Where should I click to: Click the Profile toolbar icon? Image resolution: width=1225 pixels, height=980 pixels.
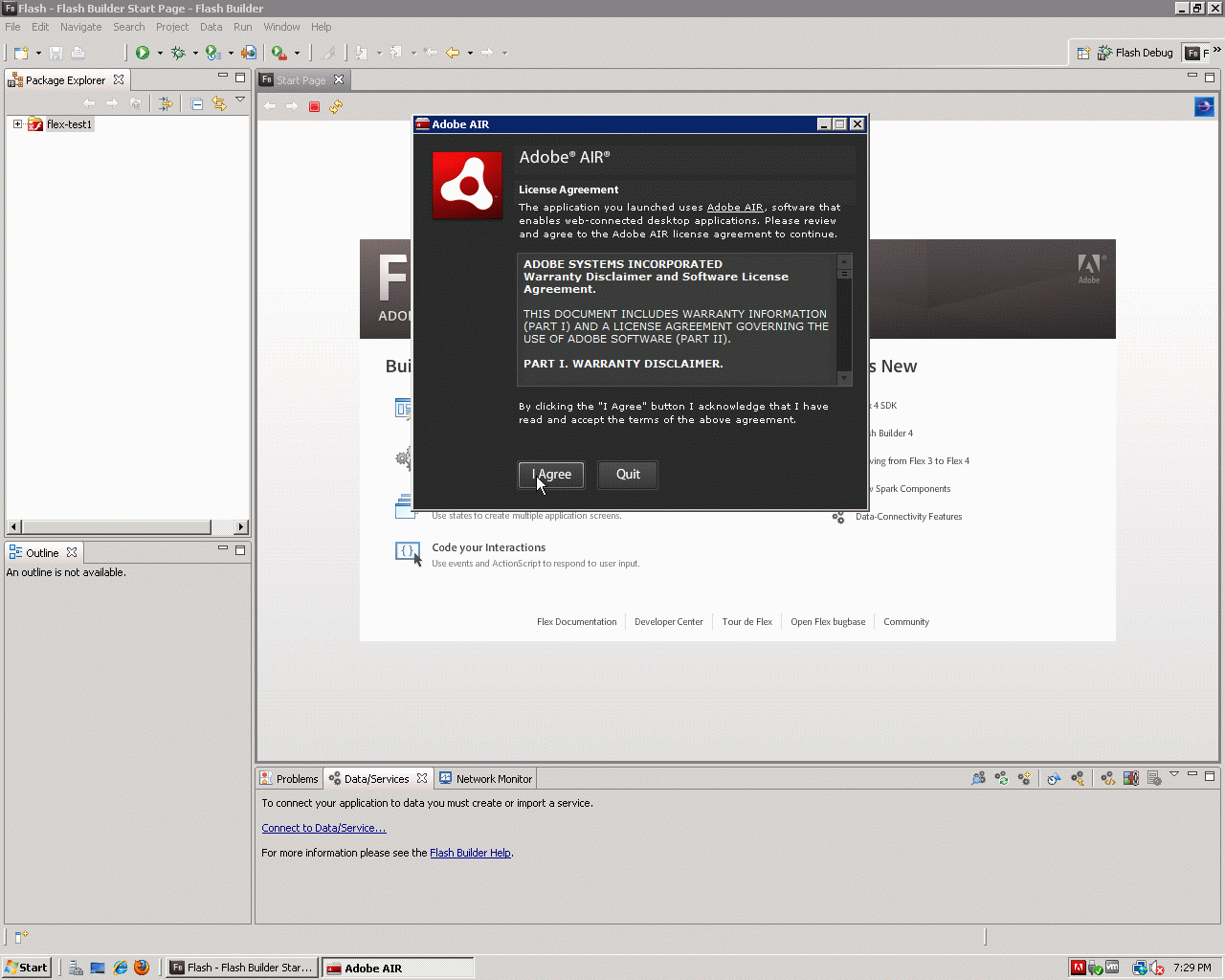[213, 53]
